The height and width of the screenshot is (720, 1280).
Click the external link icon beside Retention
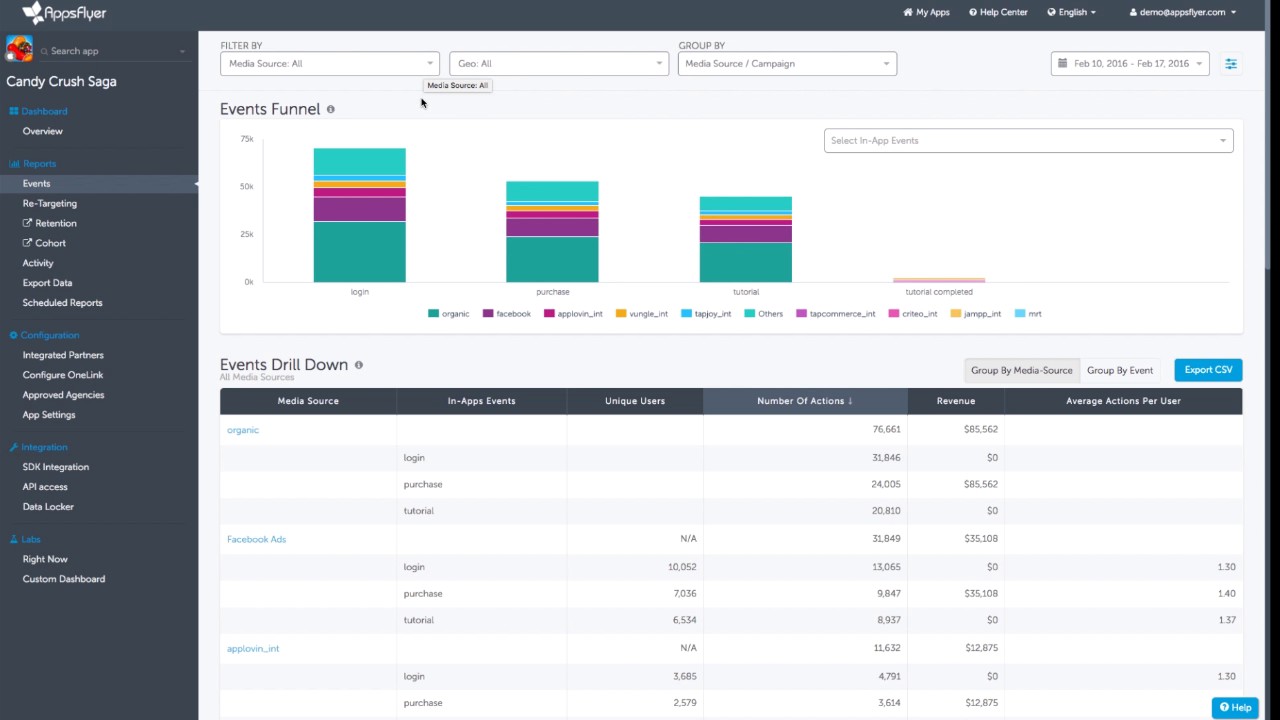coord(28,223)
